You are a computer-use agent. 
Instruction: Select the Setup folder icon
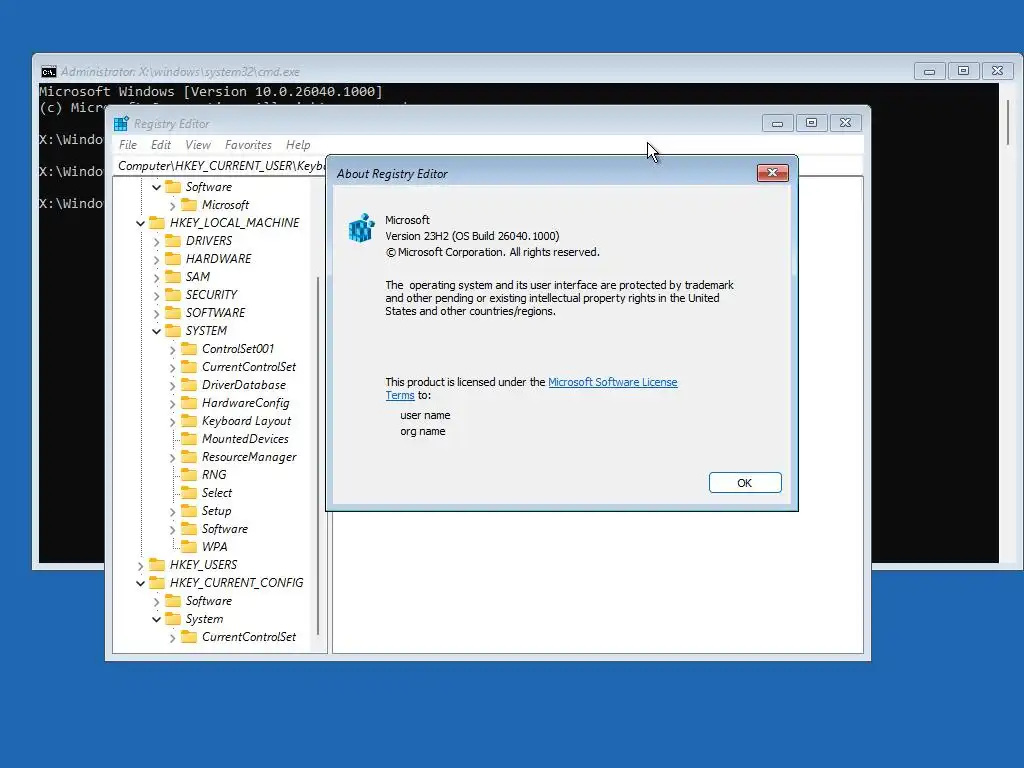(189, 511)
